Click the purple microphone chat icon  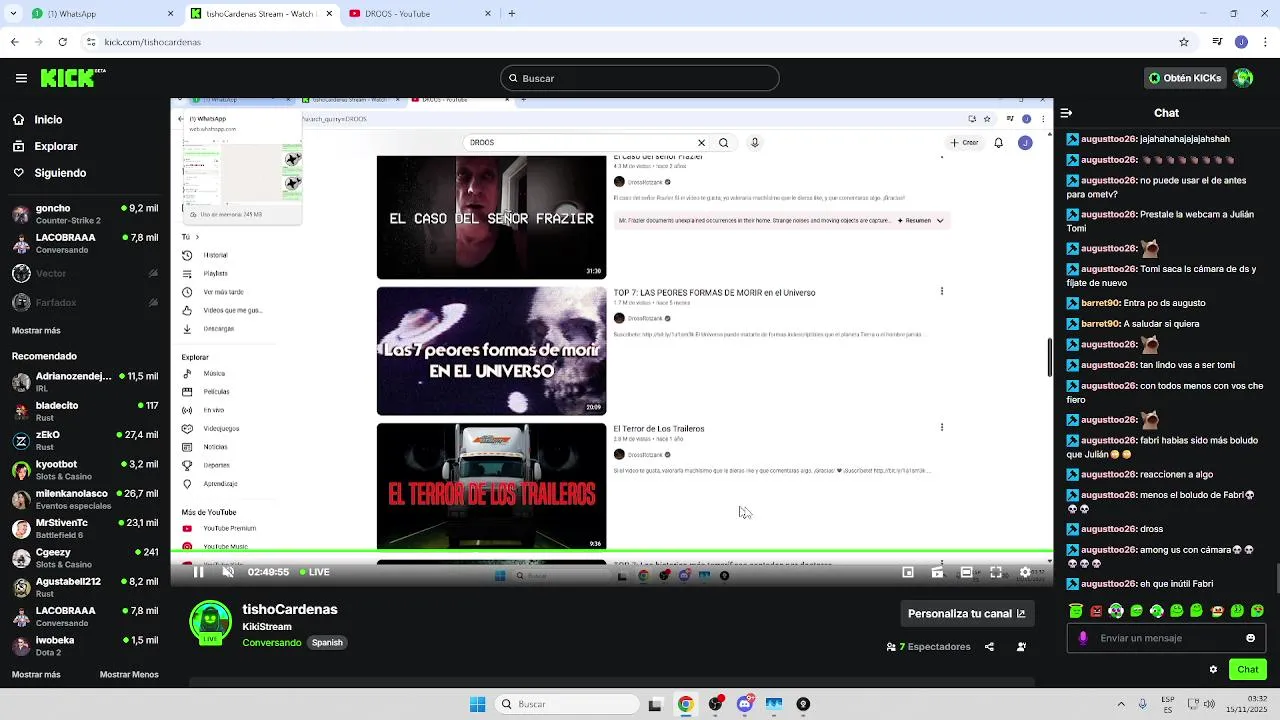1083,638
